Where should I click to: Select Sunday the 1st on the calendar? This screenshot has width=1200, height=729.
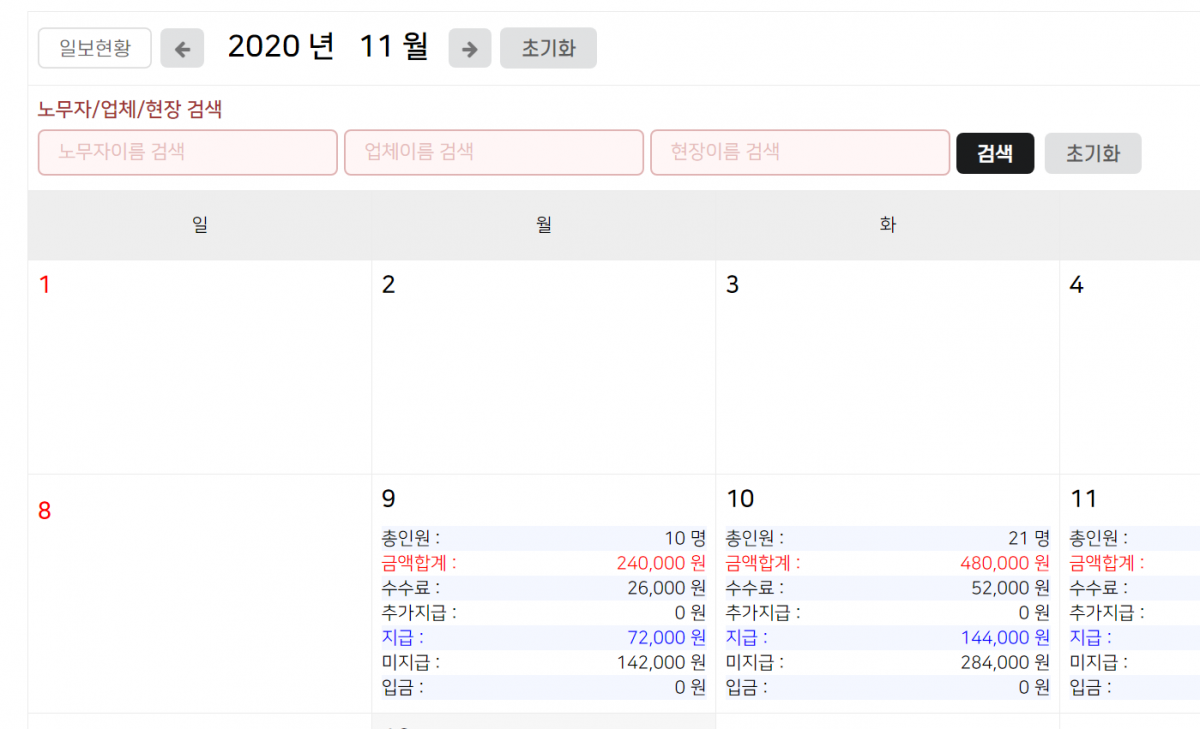(x=44, y=285)
